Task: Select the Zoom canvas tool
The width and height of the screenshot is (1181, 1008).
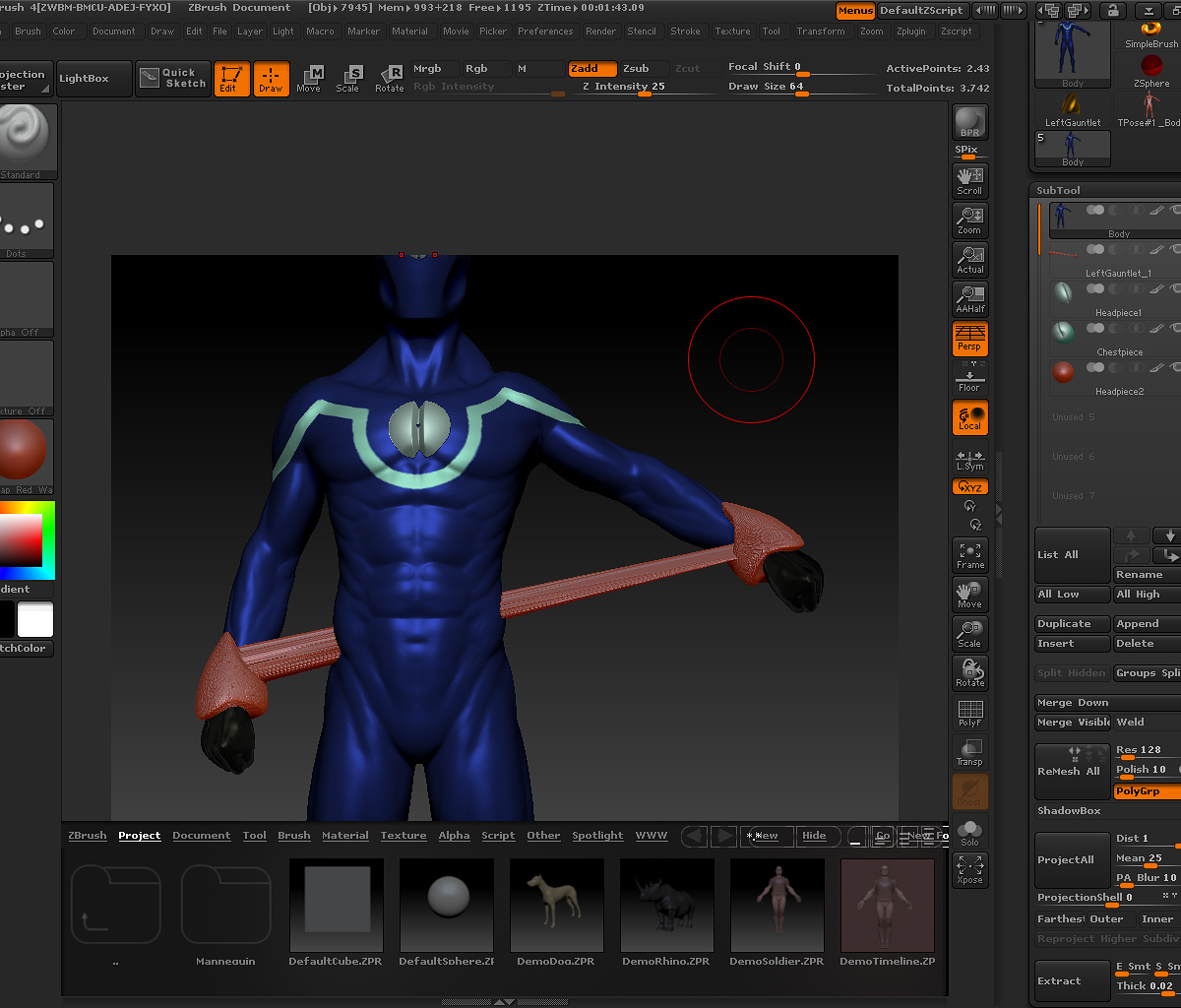Action: coord(970,220)
